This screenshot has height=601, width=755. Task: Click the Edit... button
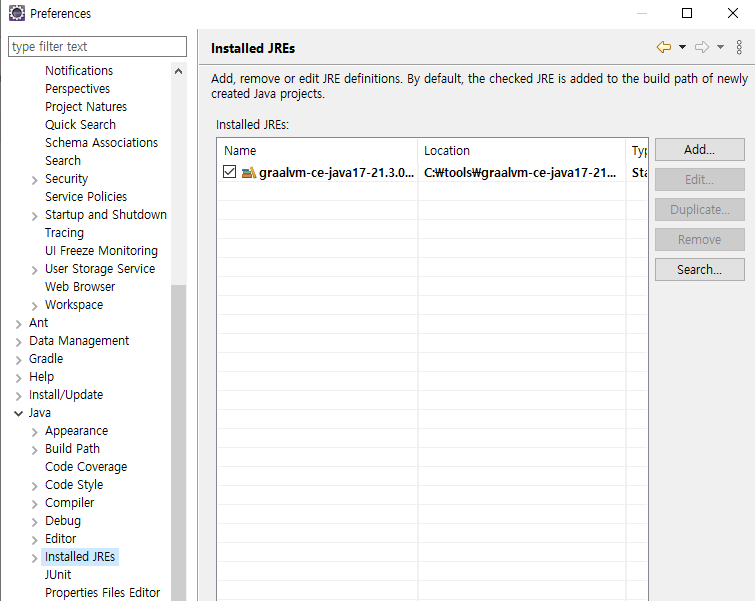pos(700,180)
